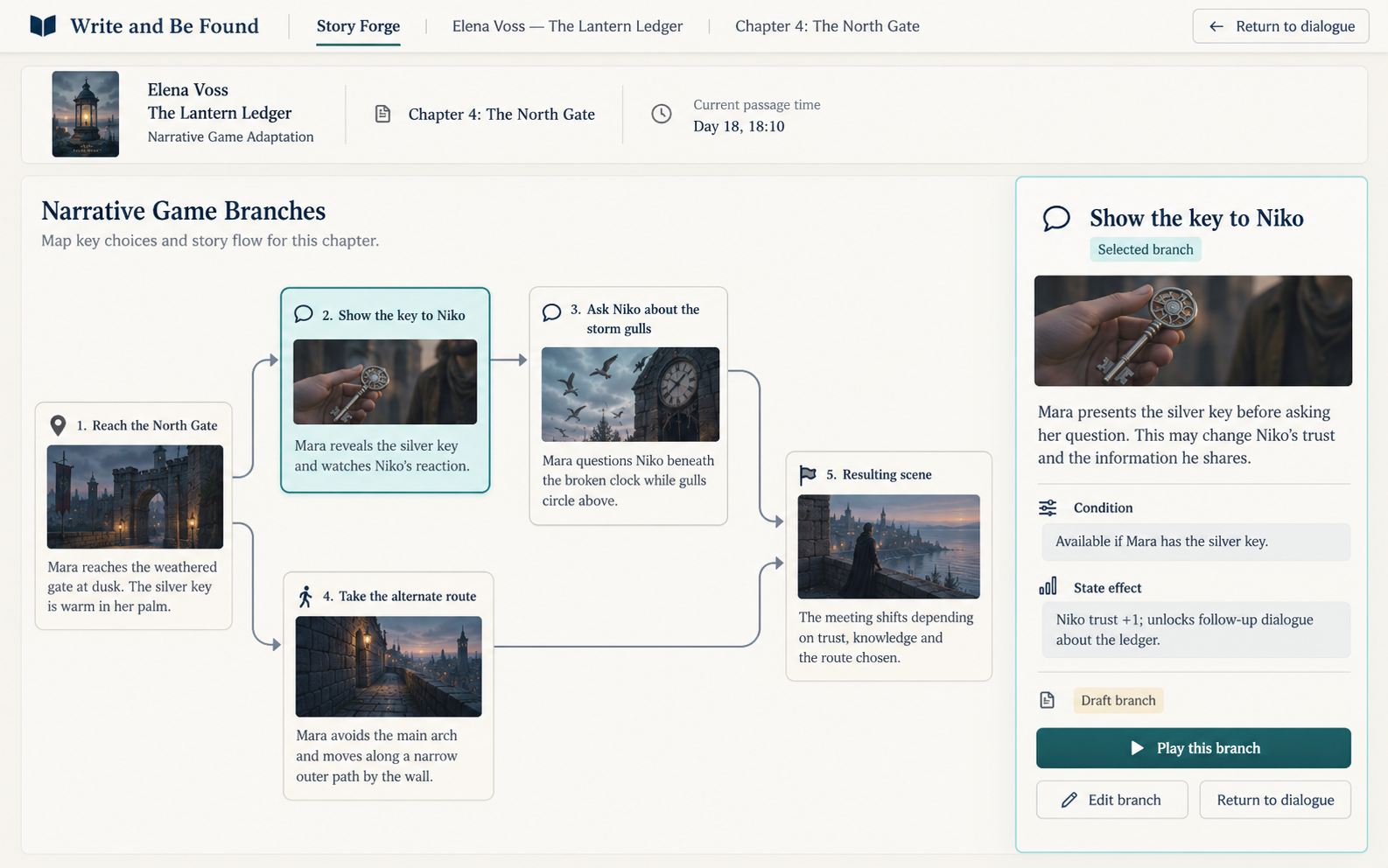
Task: Switch to the Story Forge tab
Action: pos(358,26)
